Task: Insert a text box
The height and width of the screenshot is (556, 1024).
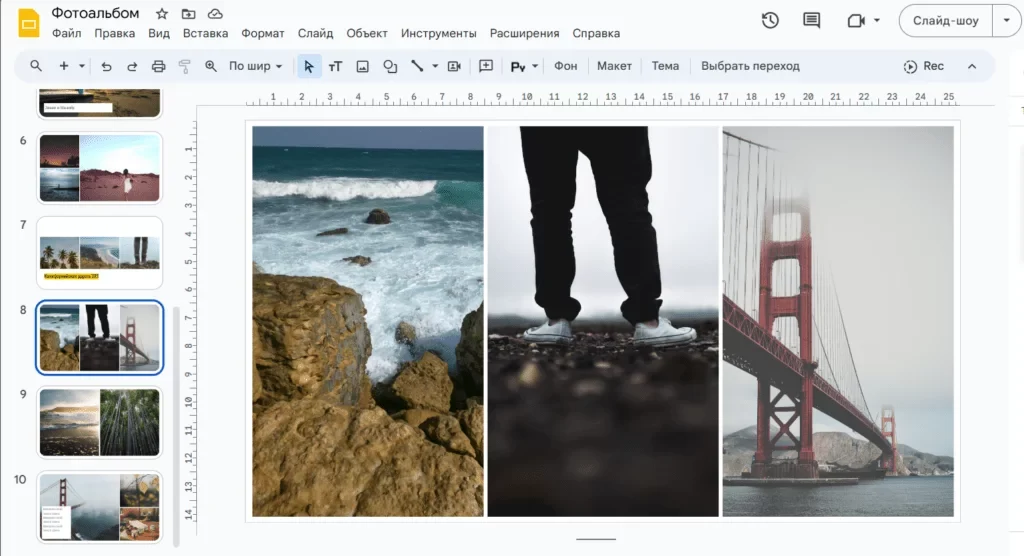Action: click(x=336, y=66)
